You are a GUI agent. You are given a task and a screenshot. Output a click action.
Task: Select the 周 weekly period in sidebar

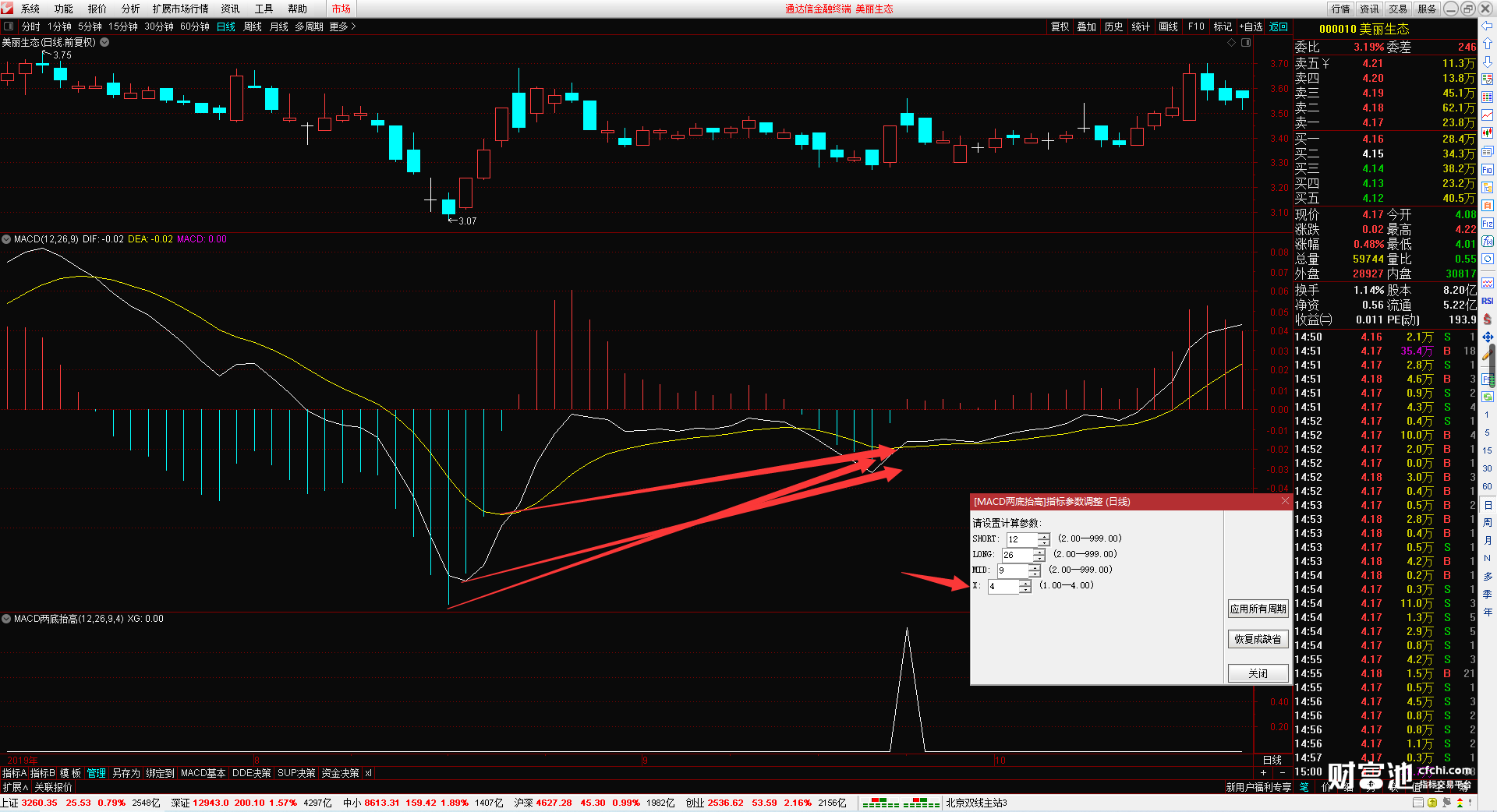pos(1488,523)
